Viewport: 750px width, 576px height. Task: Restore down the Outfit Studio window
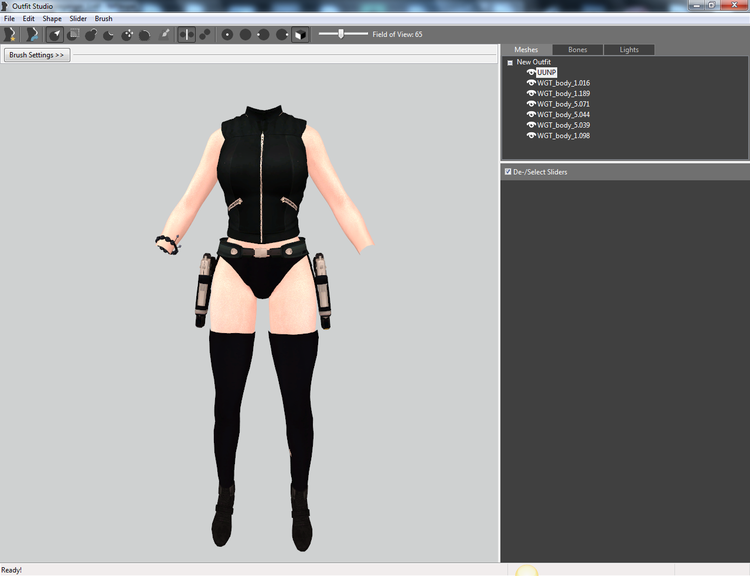(x=711, y=5)
